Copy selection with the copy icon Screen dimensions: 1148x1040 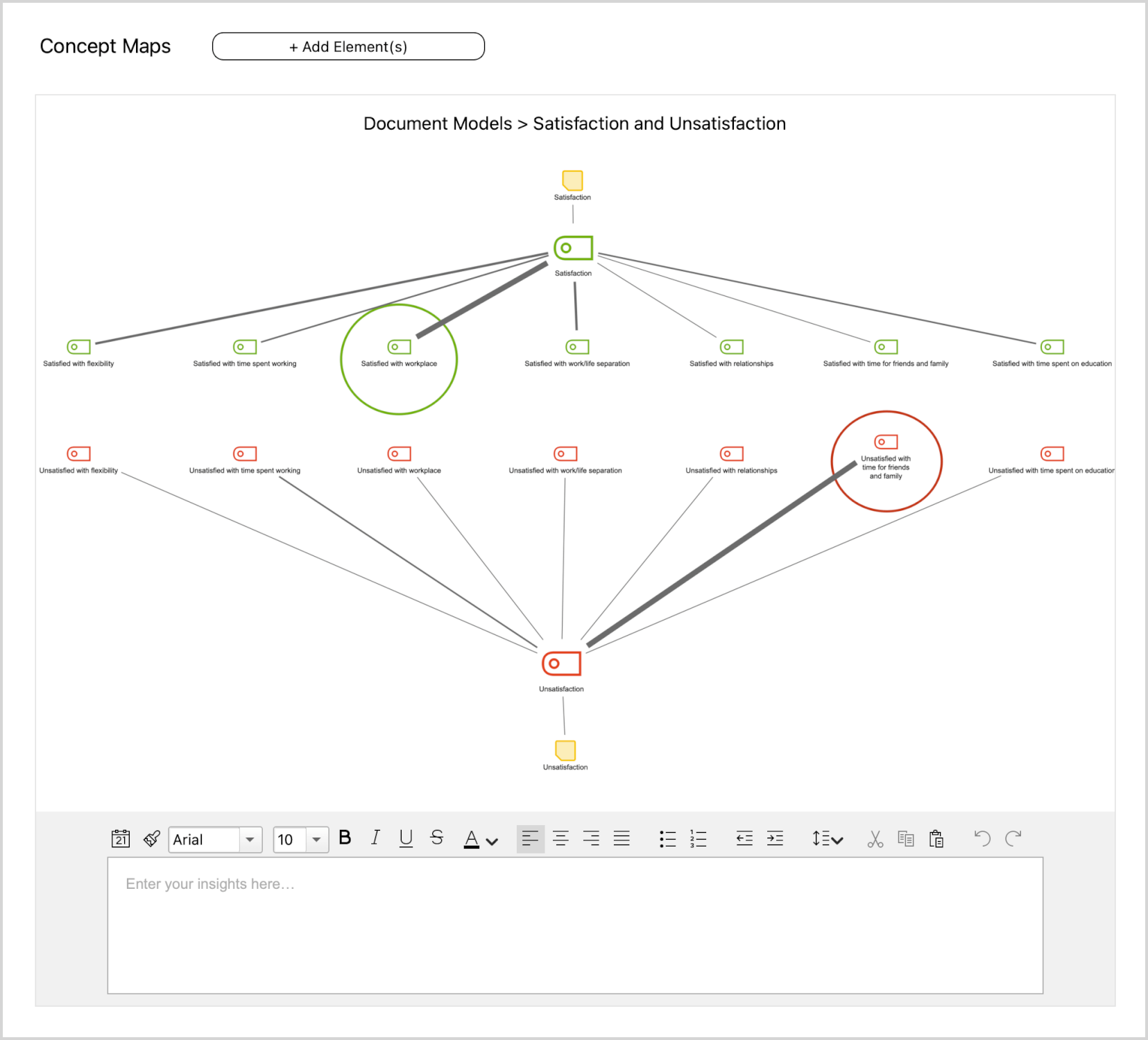pos(906,838)
